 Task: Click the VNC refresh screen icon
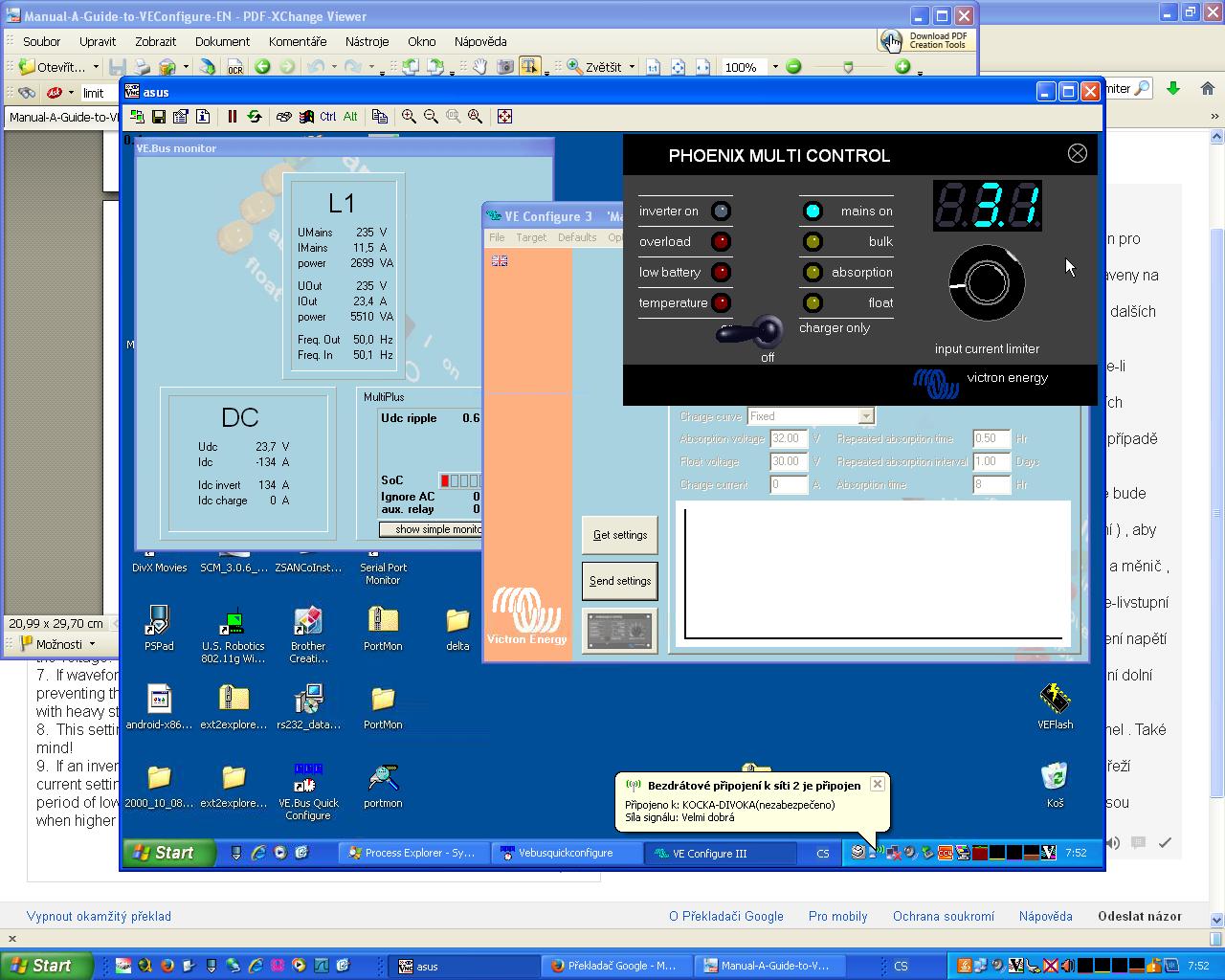[x=255, y=117]
